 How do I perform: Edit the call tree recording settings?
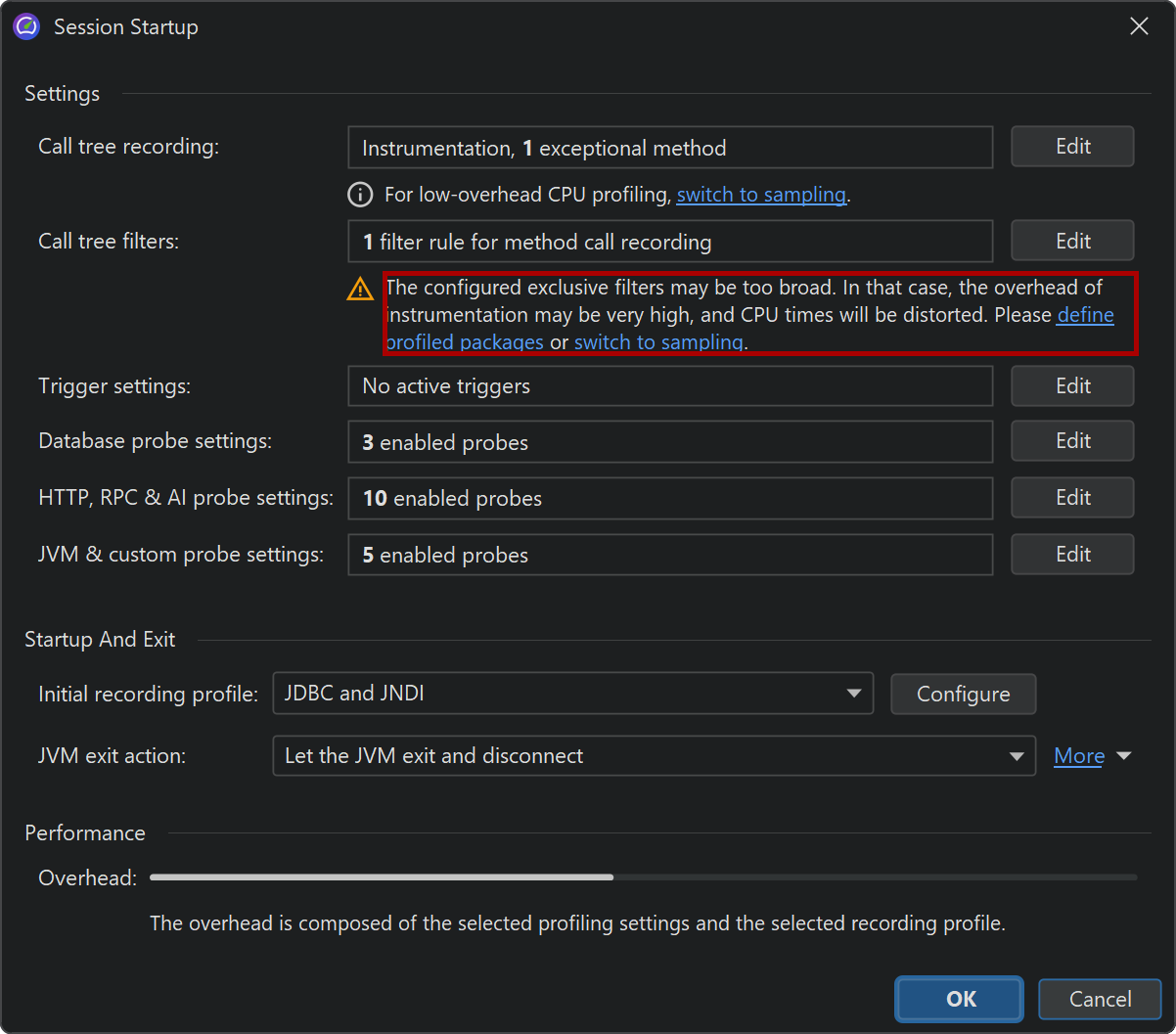point(1072,147)
